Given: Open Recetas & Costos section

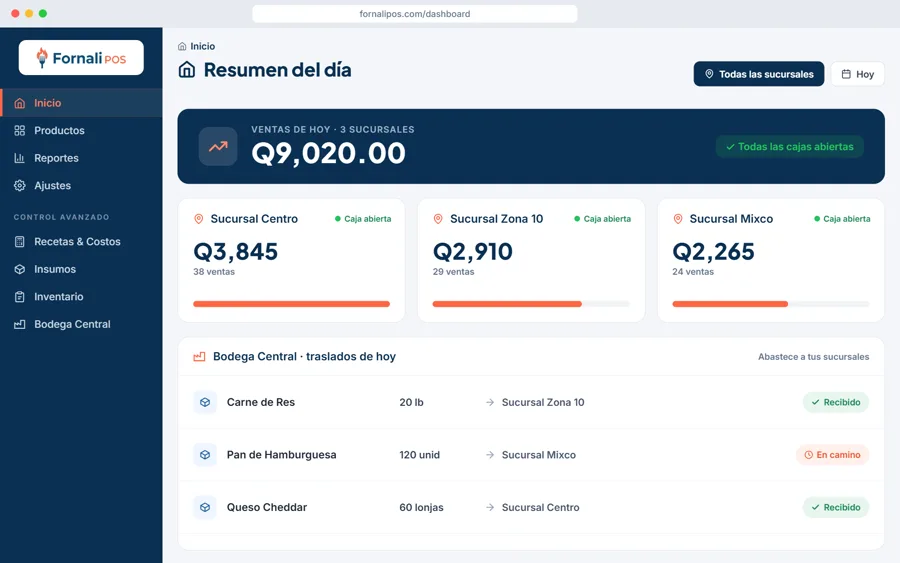Looking at the screenshot, I should pos(81,242).
